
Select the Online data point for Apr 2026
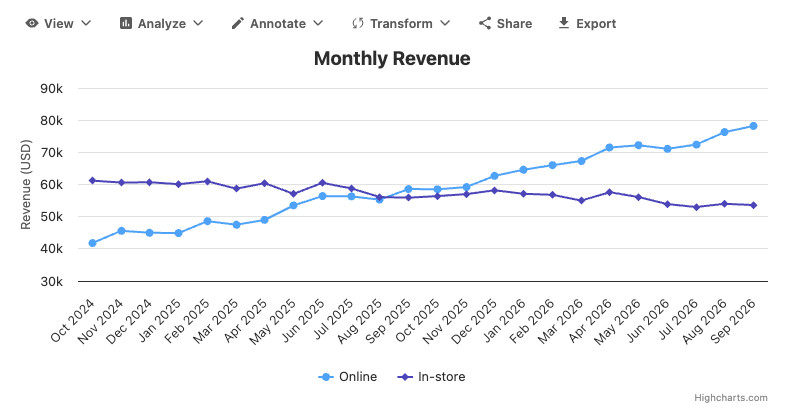click(609, 148)
